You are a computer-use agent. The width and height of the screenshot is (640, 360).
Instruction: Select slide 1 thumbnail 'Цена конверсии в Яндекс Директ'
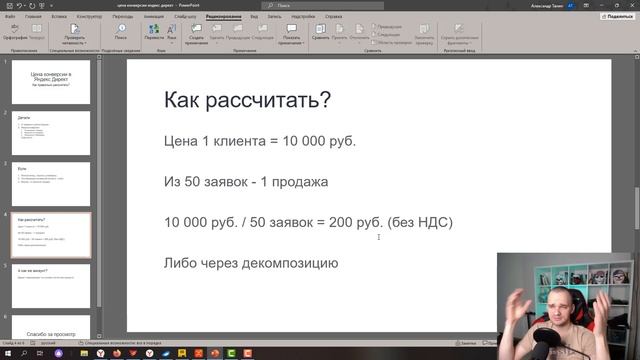pos(51,82)
